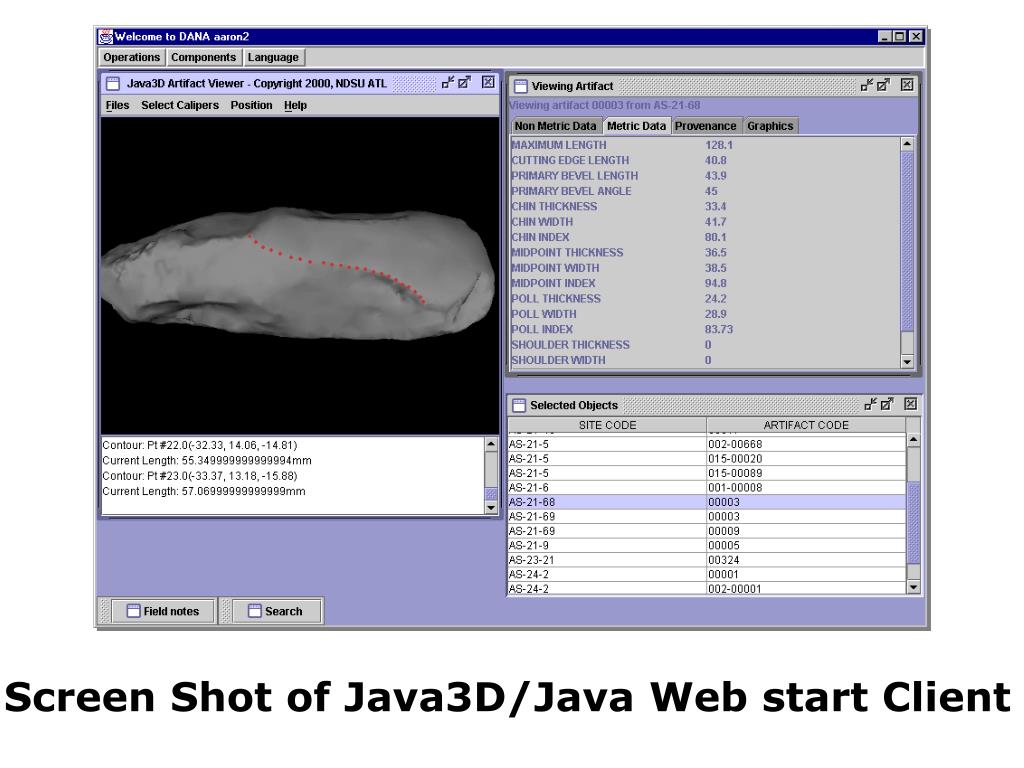Click the Search button
Viewport: 1024px width, 768px height.
pyautogui.click(x=276, y=611)
